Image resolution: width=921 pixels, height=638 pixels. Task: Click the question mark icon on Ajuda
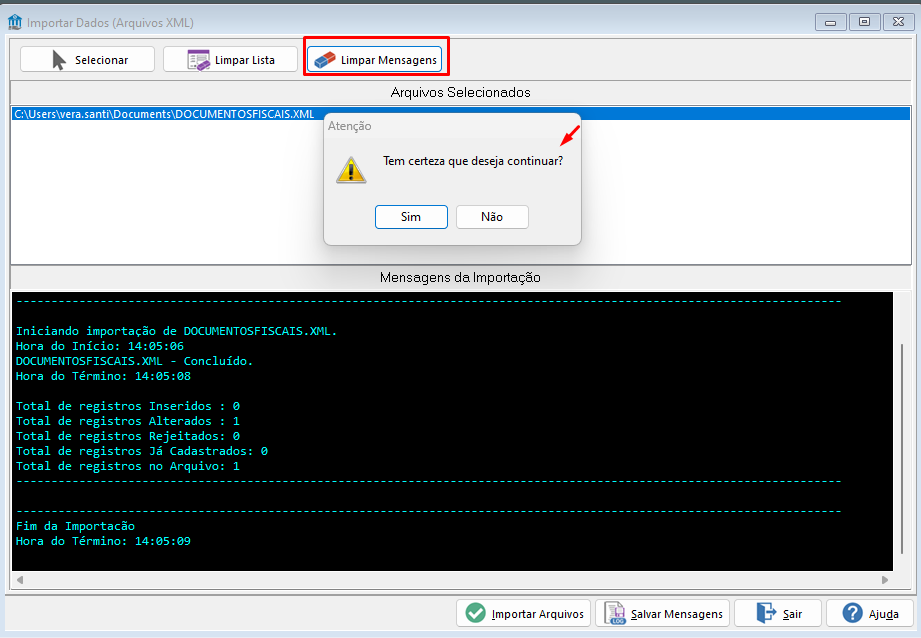click(852, 613)
